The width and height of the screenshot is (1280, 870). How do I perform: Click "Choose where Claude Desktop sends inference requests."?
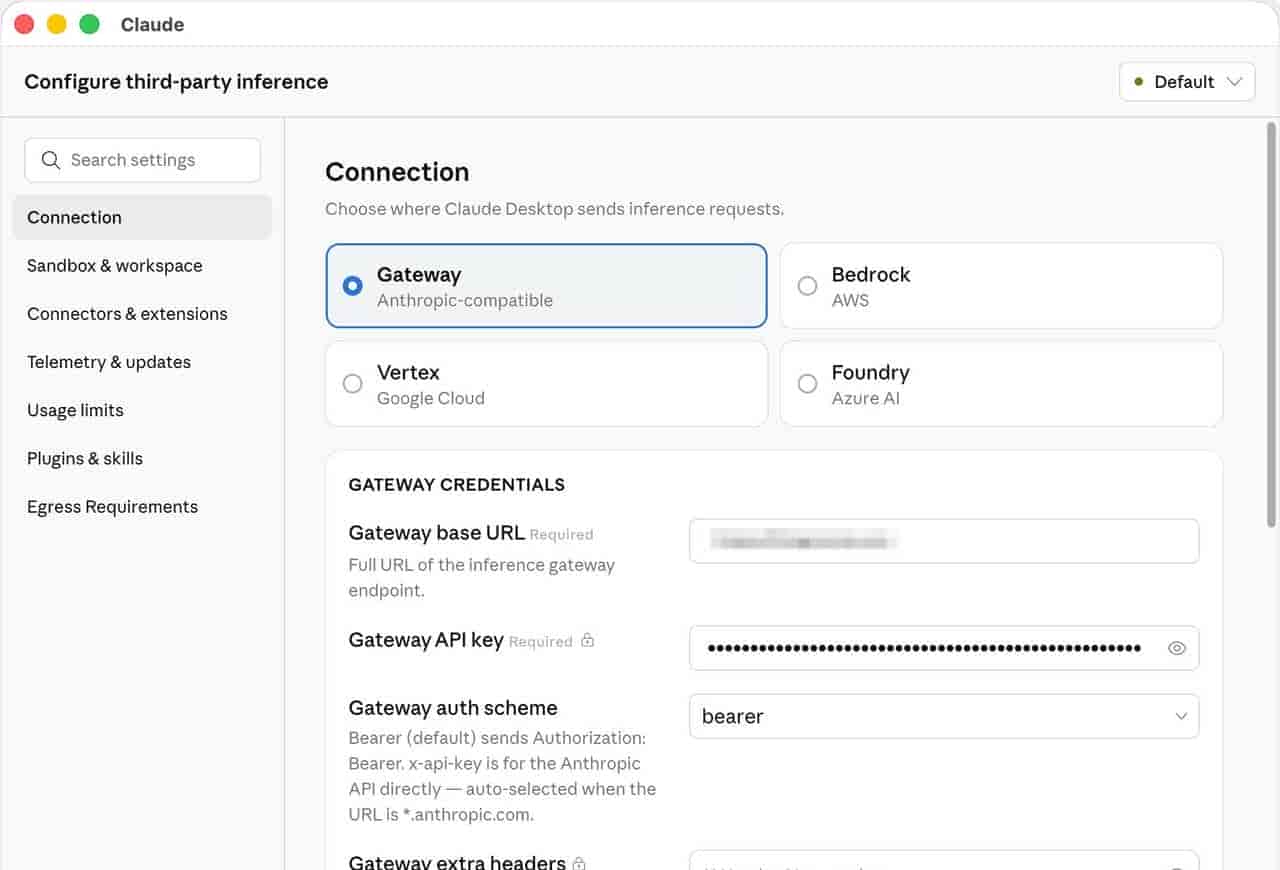coord(555,209)
